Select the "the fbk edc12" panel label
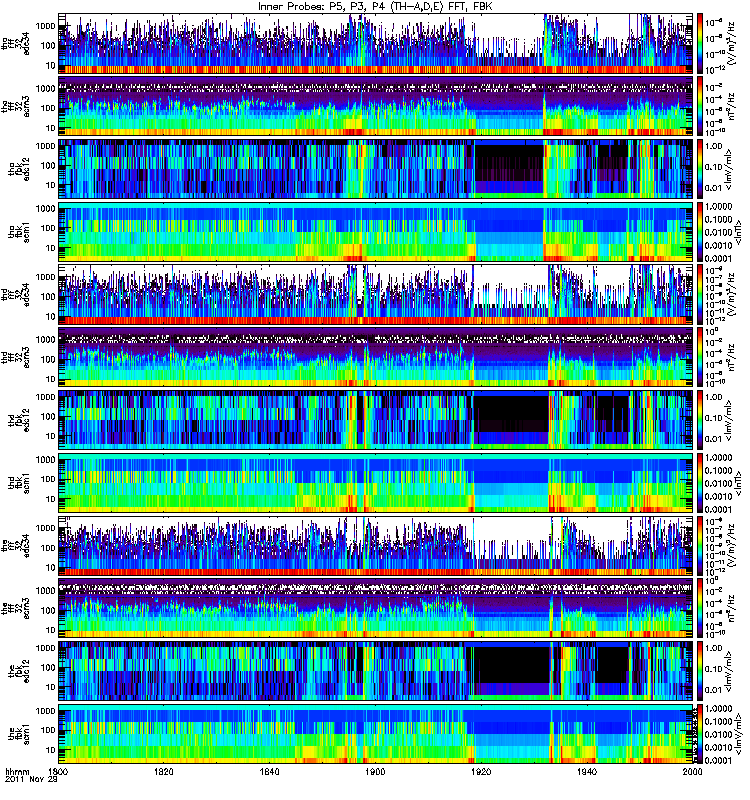Screen dimensions: 750x800 pos(20,671)
